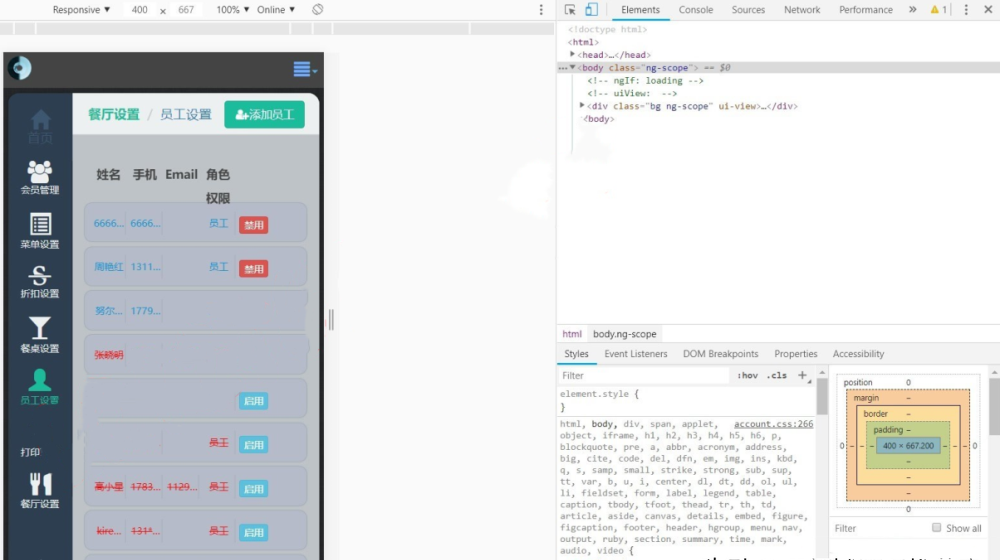The width and height of the screenshot is (1000, 560).
Task: Click the 添加员工 button
Action: click(x=264, y=115)
